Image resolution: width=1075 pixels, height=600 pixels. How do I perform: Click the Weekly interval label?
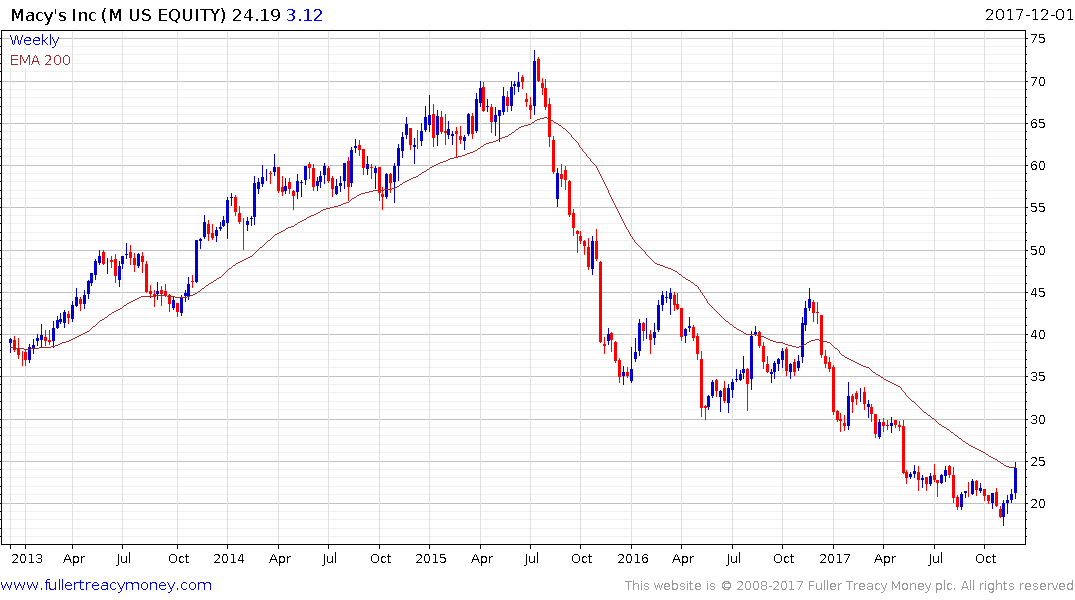34,40
